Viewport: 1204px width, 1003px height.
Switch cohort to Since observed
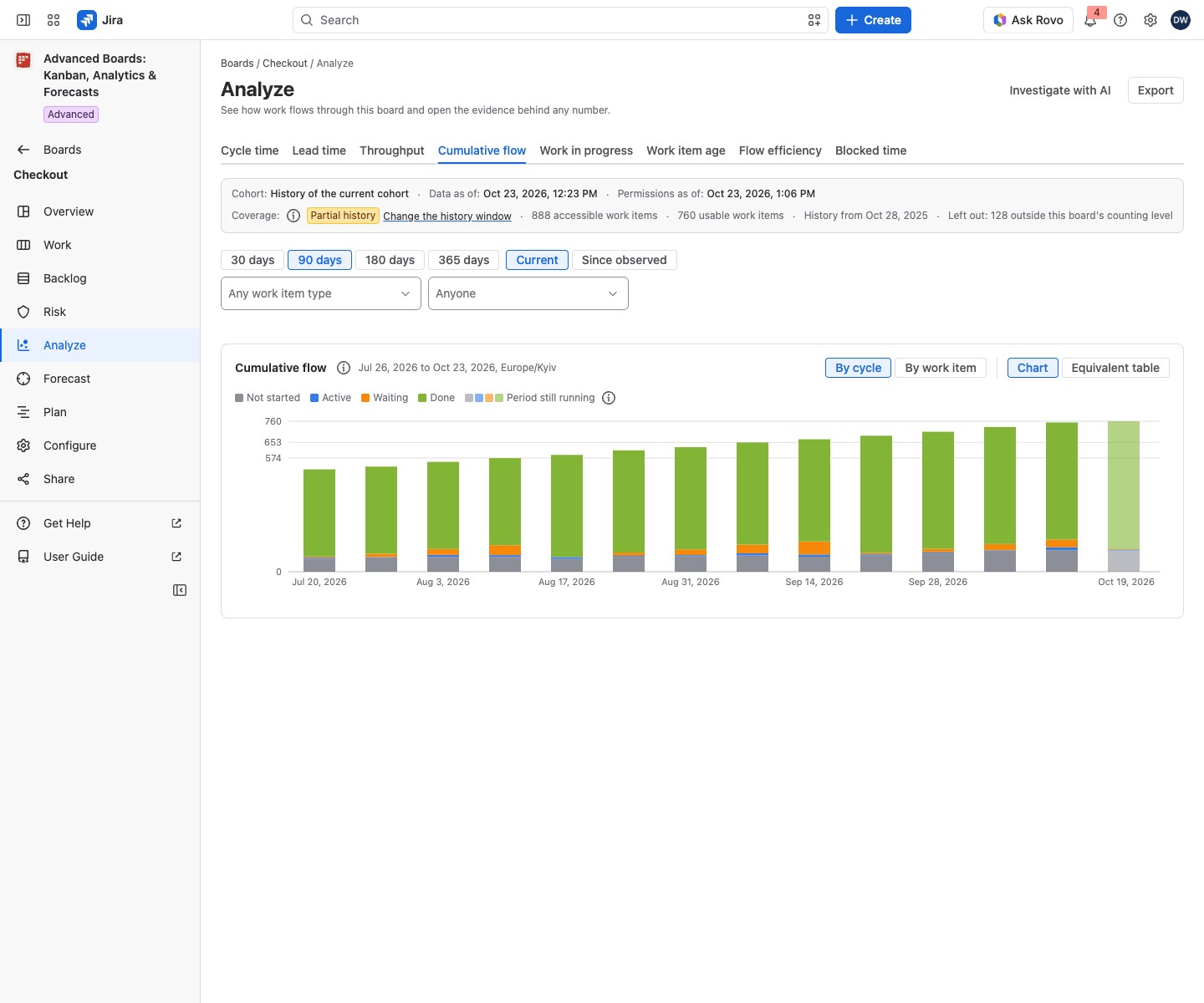coord(625,260)
